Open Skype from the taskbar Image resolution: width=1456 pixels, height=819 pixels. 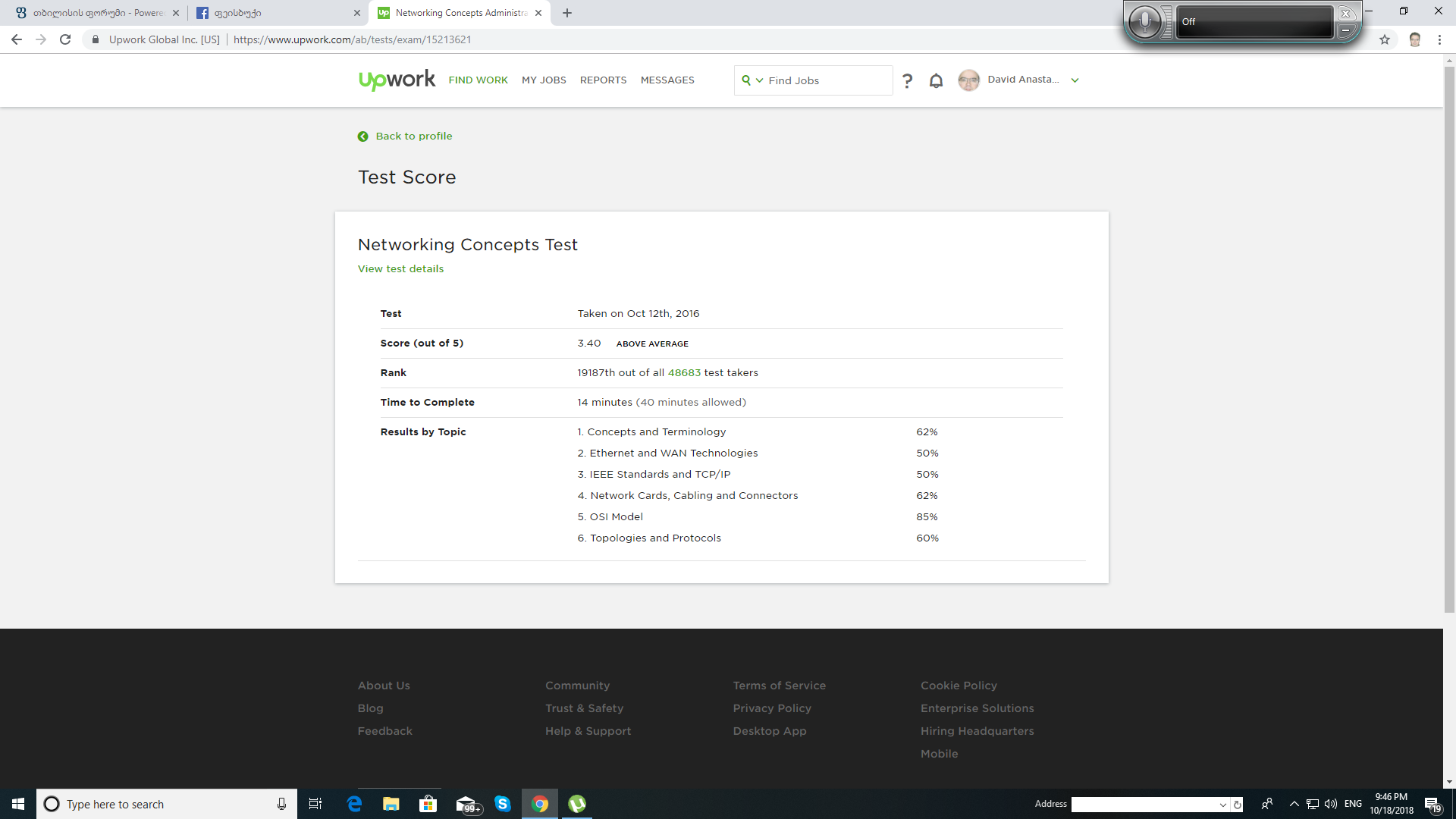[x=502, y=804]
